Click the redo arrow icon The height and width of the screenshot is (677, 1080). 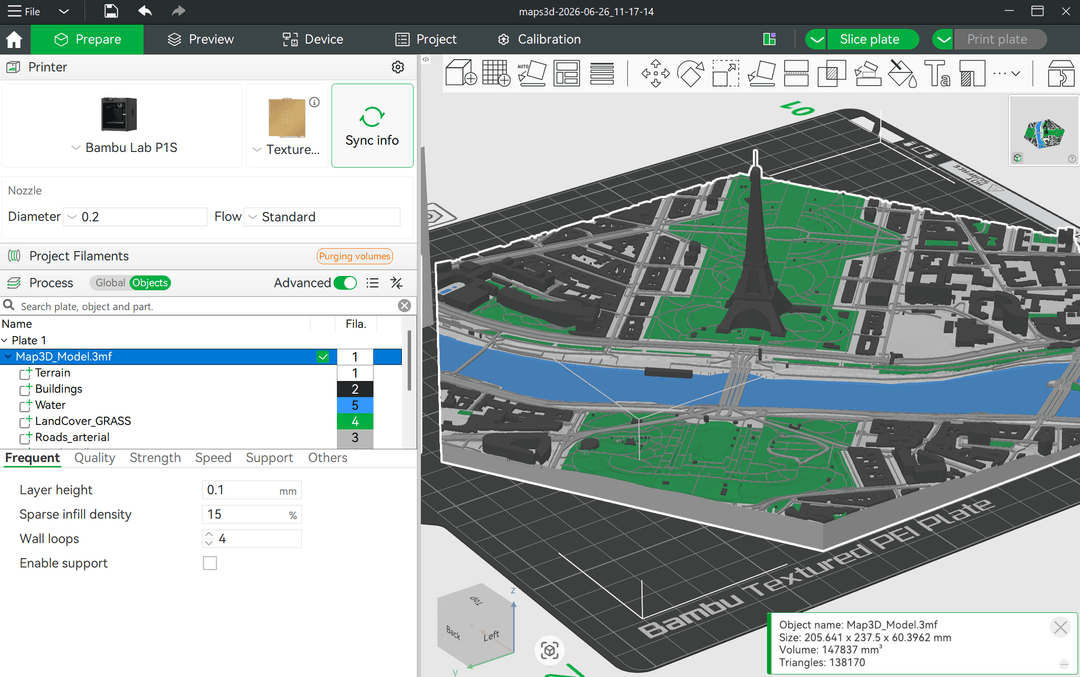tap(178, 11)
